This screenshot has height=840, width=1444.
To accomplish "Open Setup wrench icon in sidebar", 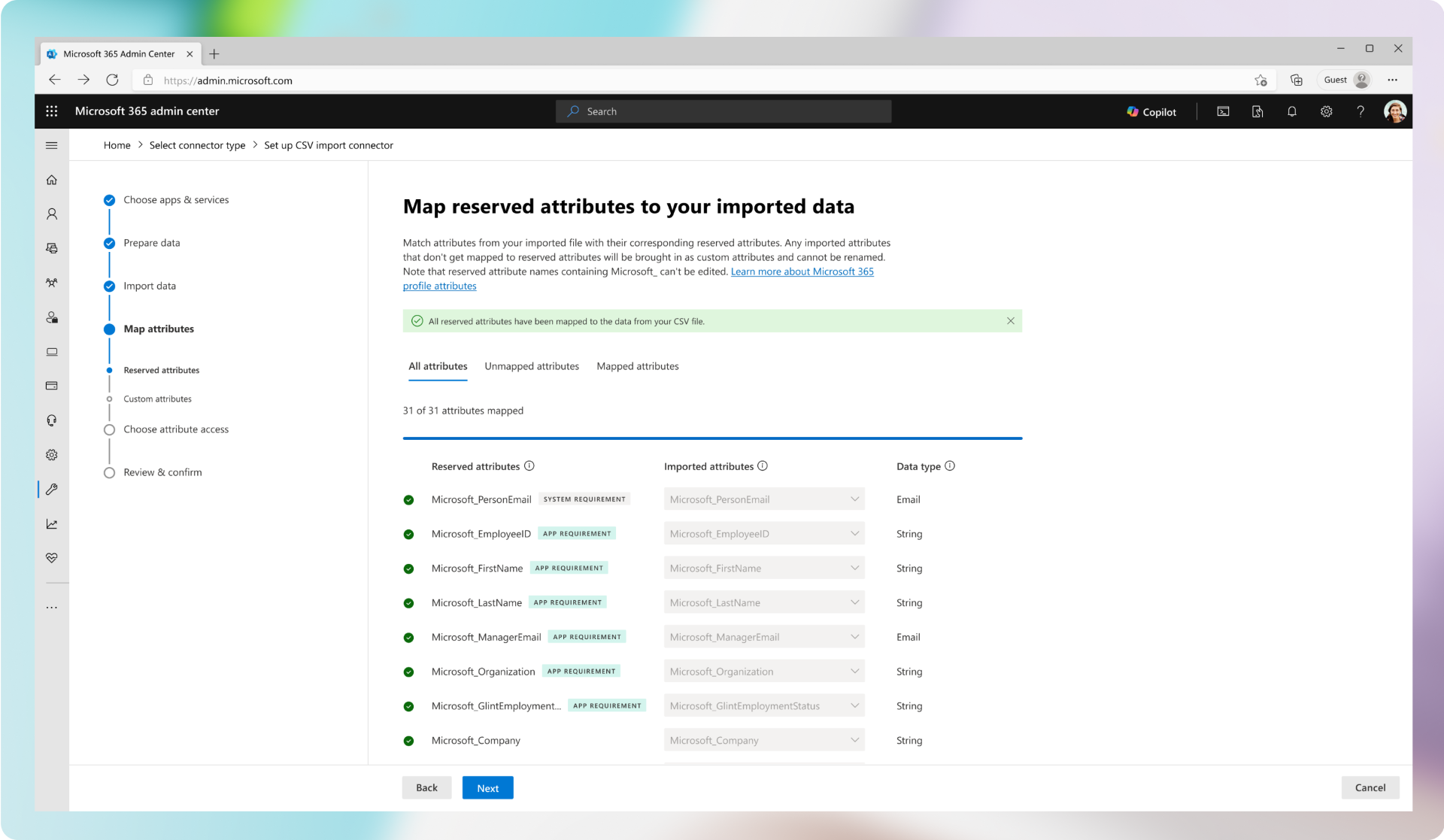I will (52, 490).
